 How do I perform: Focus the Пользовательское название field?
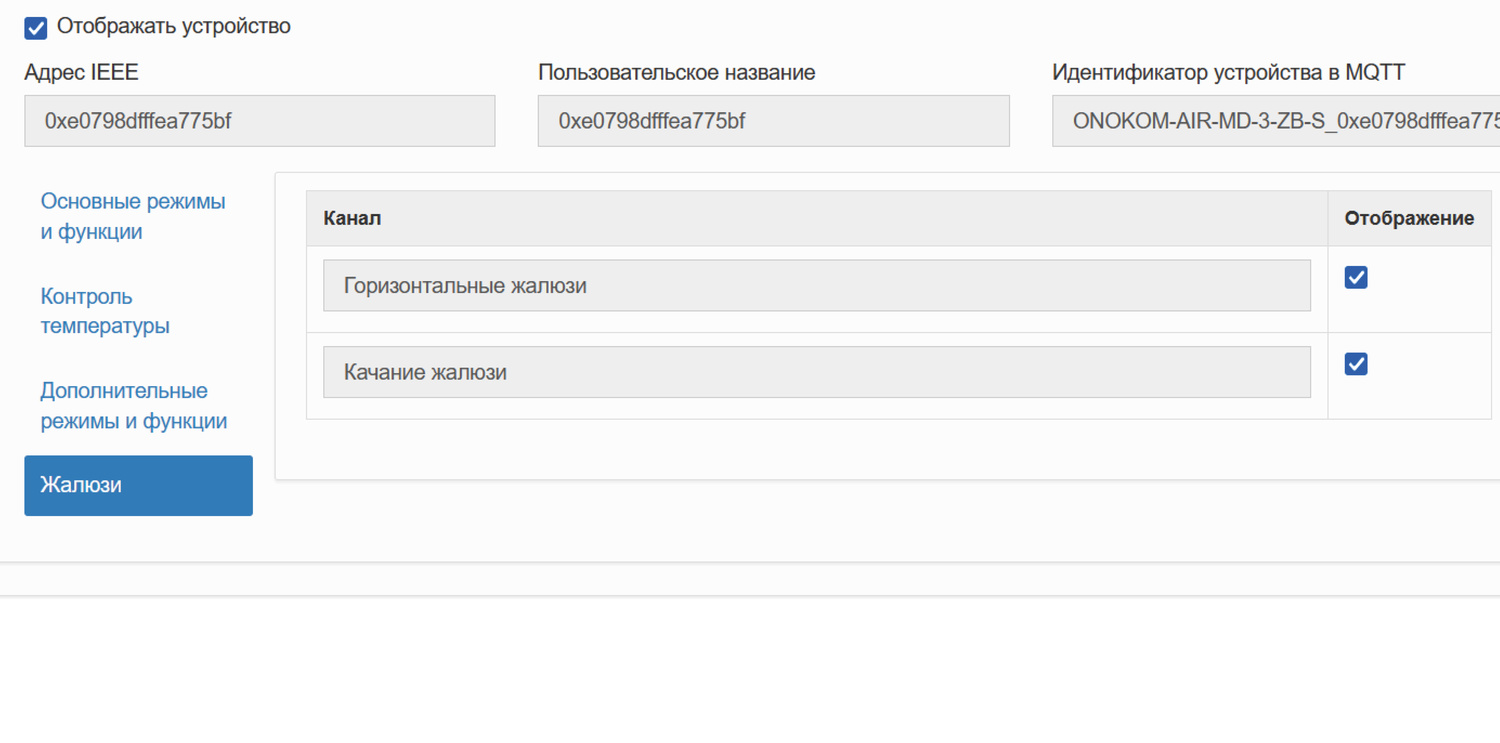[773, 121]
